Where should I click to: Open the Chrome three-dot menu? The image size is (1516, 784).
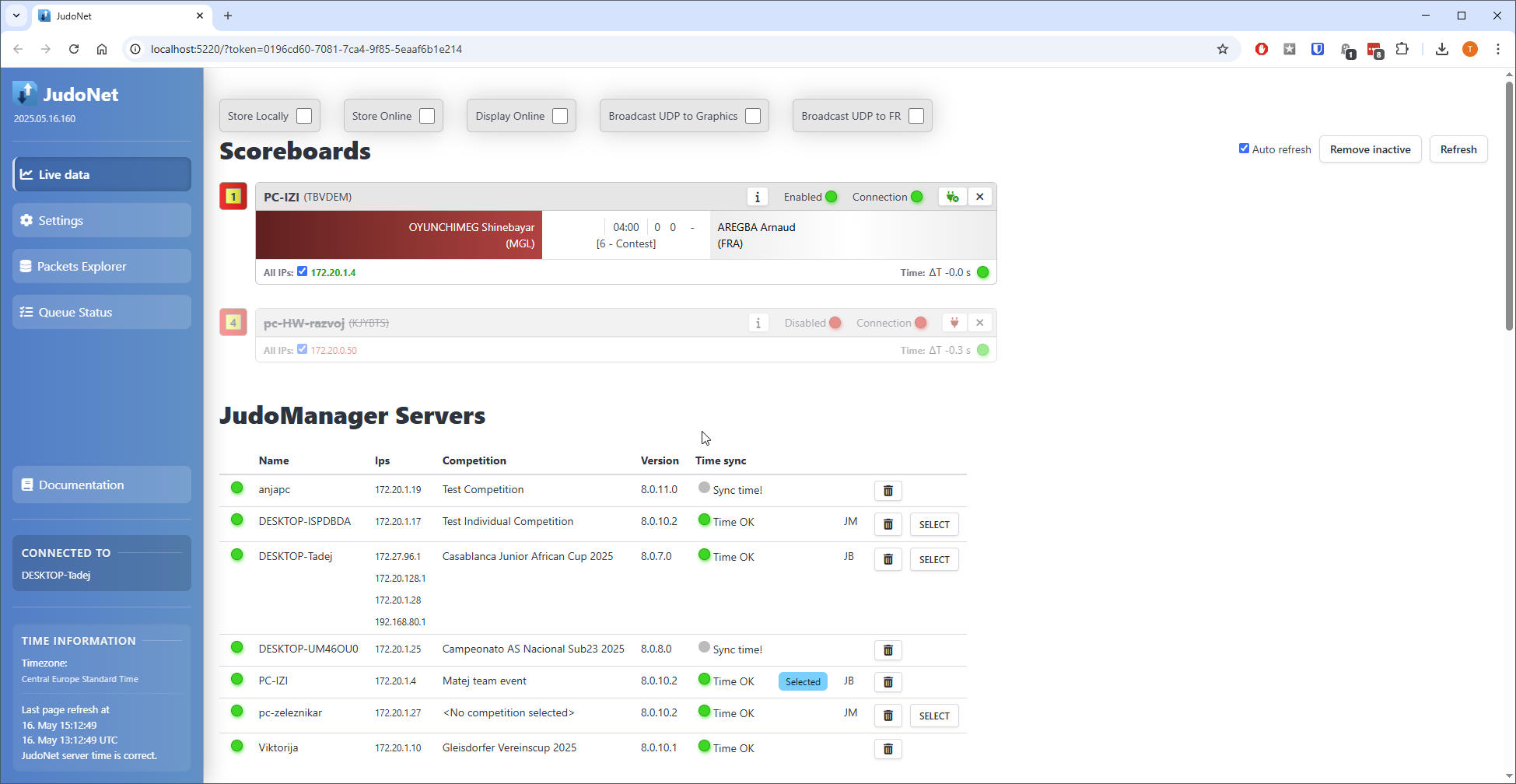coord(1497,49)
